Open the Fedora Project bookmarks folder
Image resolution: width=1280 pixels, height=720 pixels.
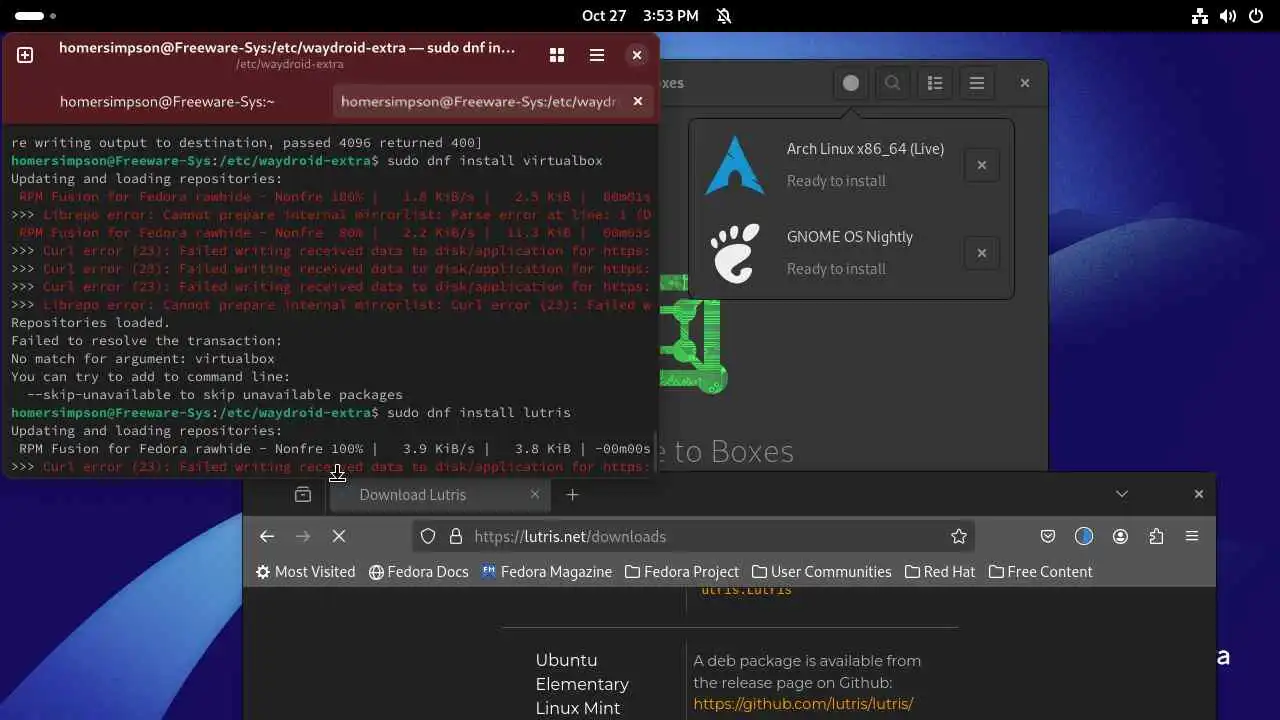(681, 572)
